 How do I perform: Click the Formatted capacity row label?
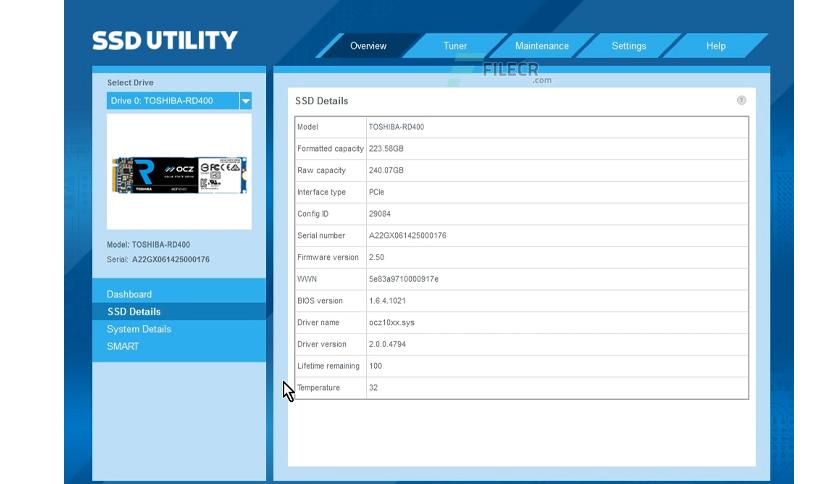click(330, 149)
